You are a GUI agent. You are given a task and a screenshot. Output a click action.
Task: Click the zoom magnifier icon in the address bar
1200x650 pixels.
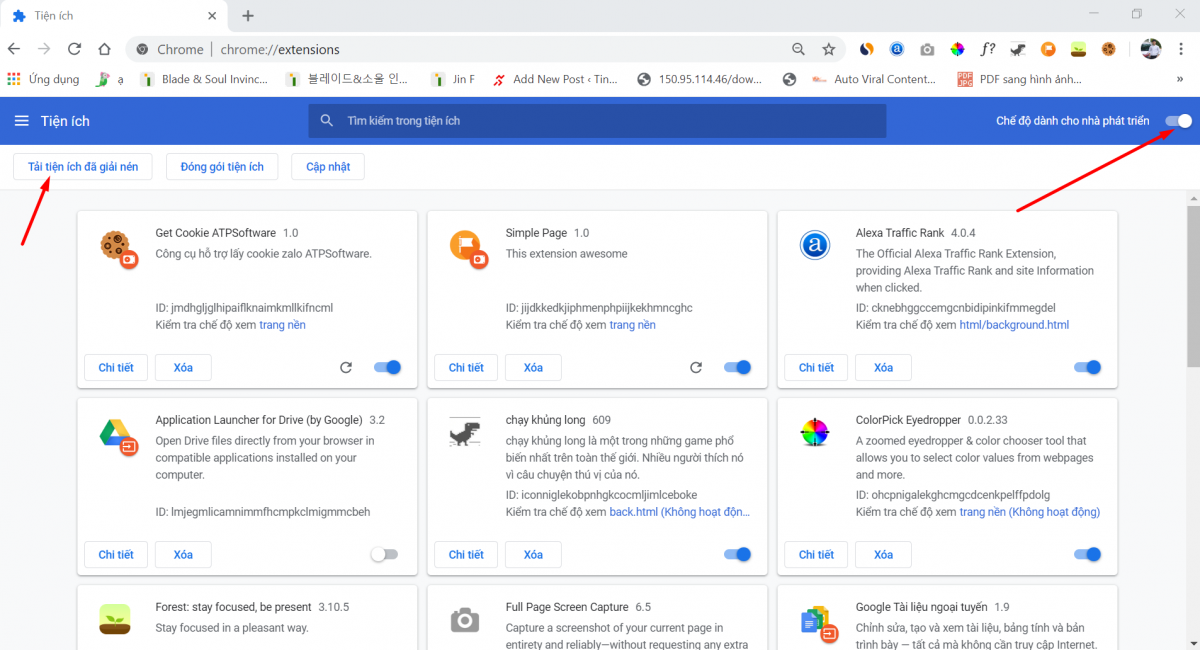(798, 49)
